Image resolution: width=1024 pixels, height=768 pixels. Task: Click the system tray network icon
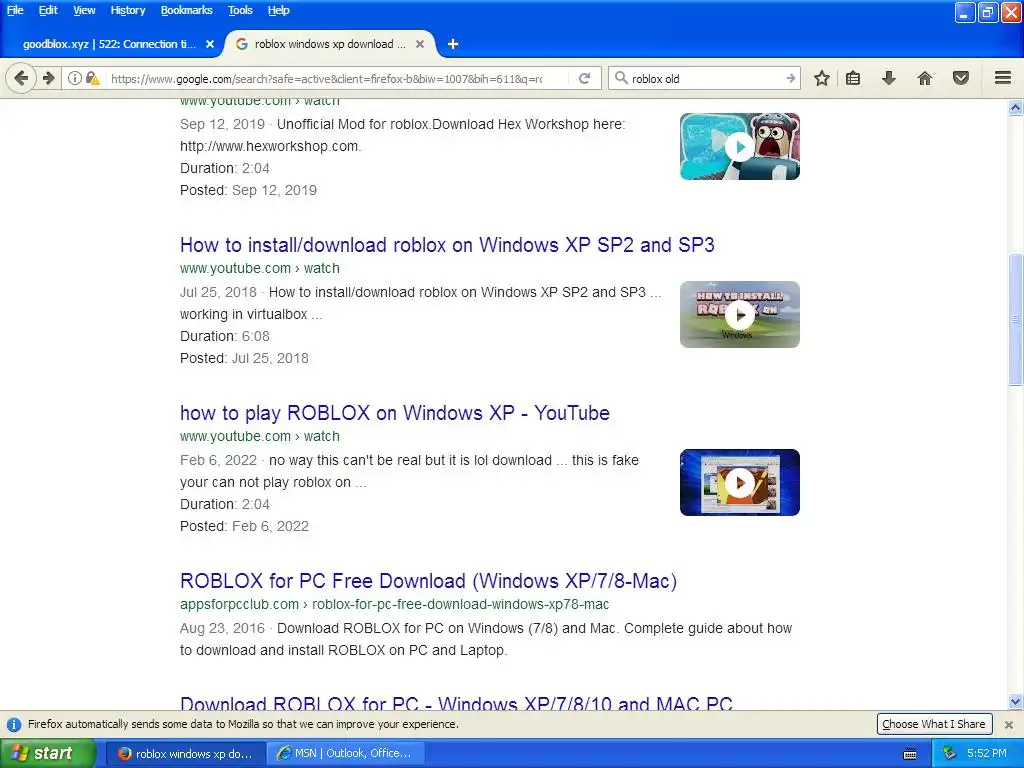pyautogui.click(x=950, y=753)
